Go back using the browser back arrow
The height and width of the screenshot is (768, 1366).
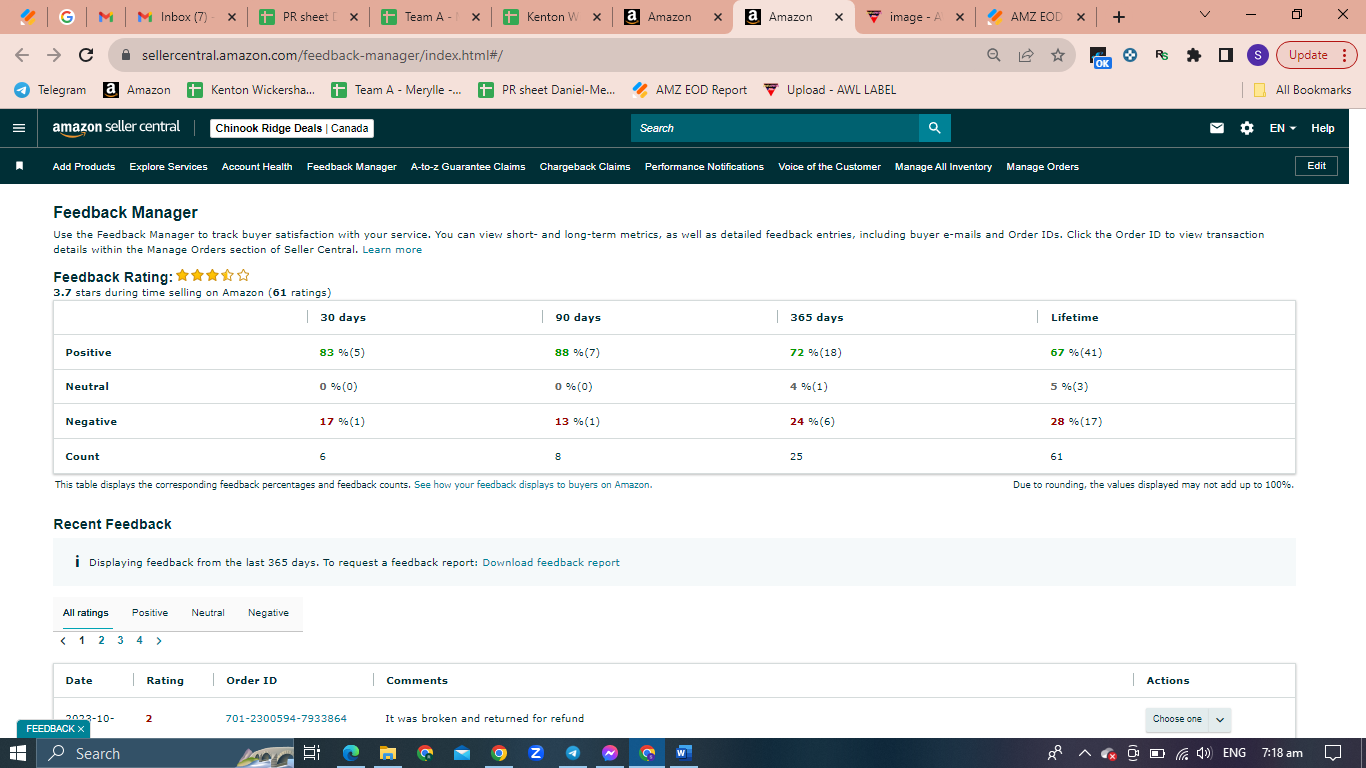pos(22,56)
